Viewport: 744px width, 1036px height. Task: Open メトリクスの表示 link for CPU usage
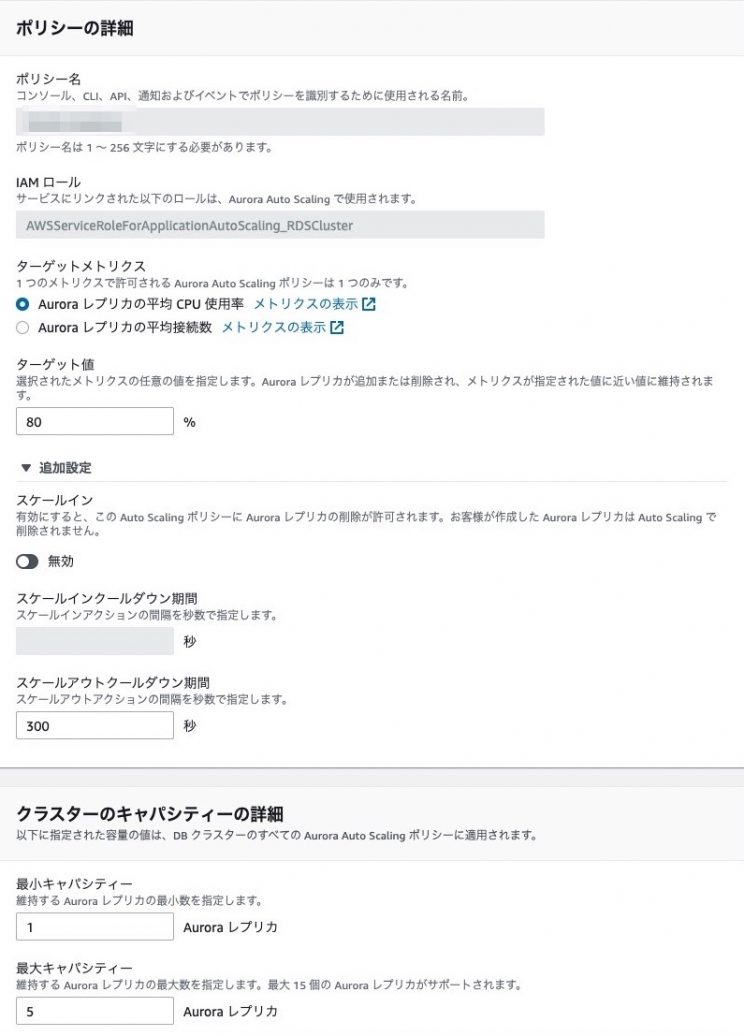pos(305,304)
